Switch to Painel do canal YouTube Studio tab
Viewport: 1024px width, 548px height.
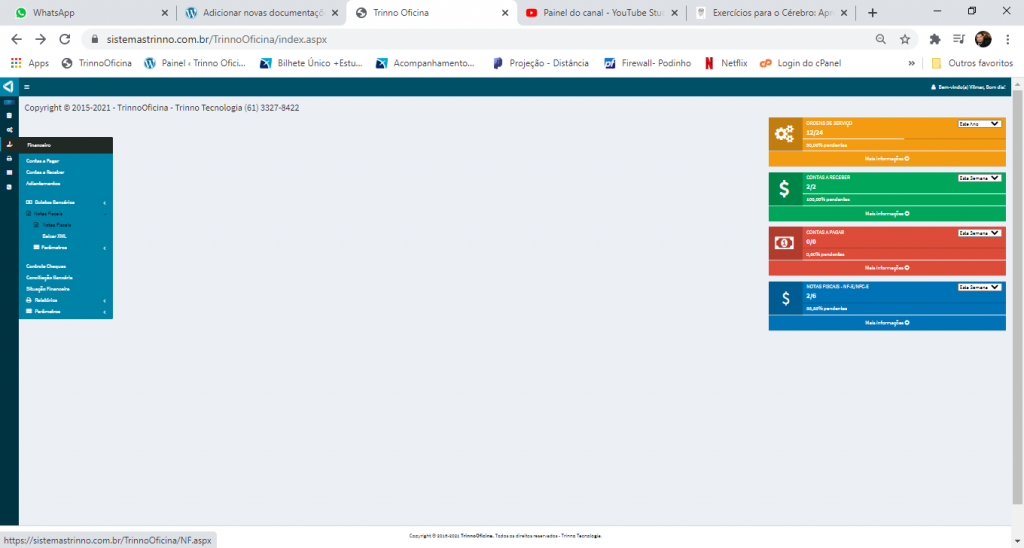click(601, 12)
